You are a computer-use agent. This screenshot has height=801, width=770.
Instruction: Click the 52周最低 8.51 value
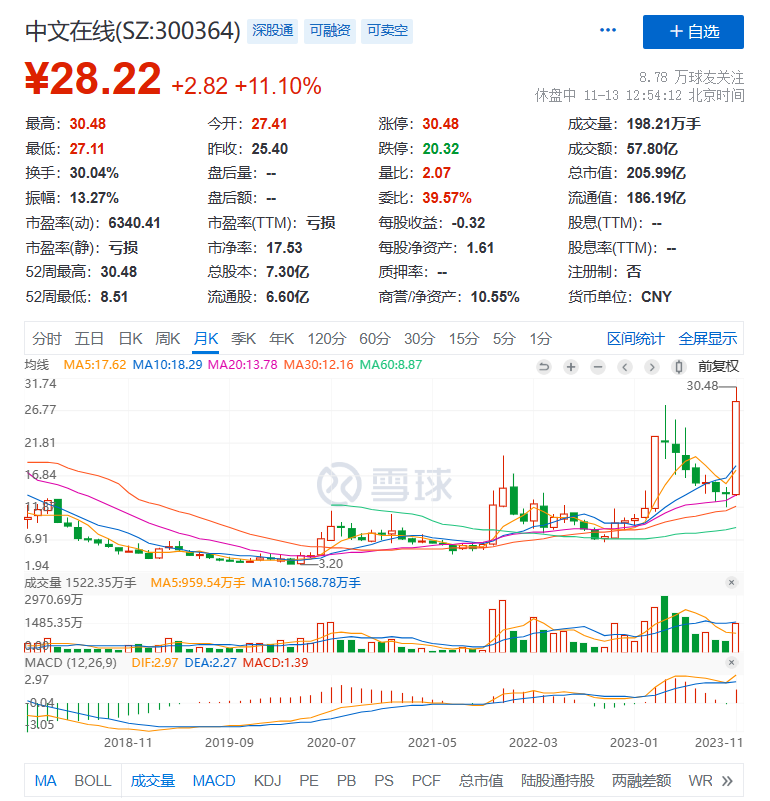pyautogui.click(x=114, y=297)
